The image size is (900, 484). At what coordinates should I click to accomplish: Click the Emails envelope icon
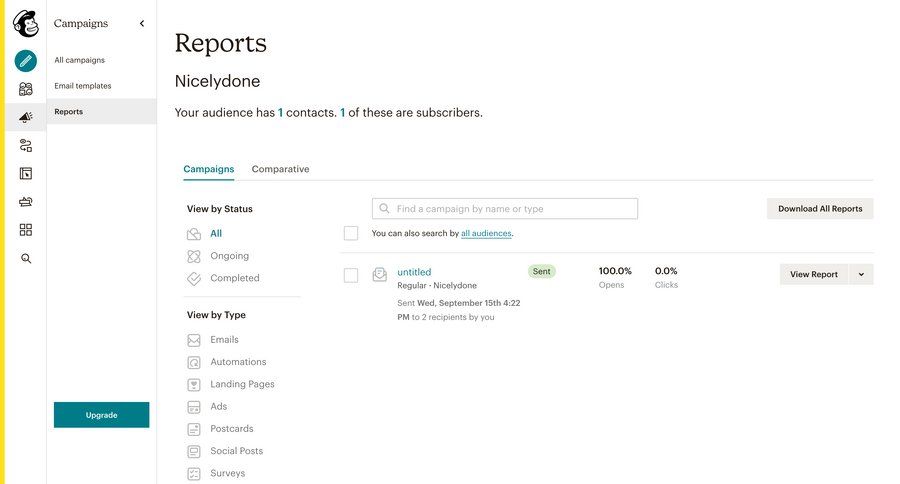point(194,340)
